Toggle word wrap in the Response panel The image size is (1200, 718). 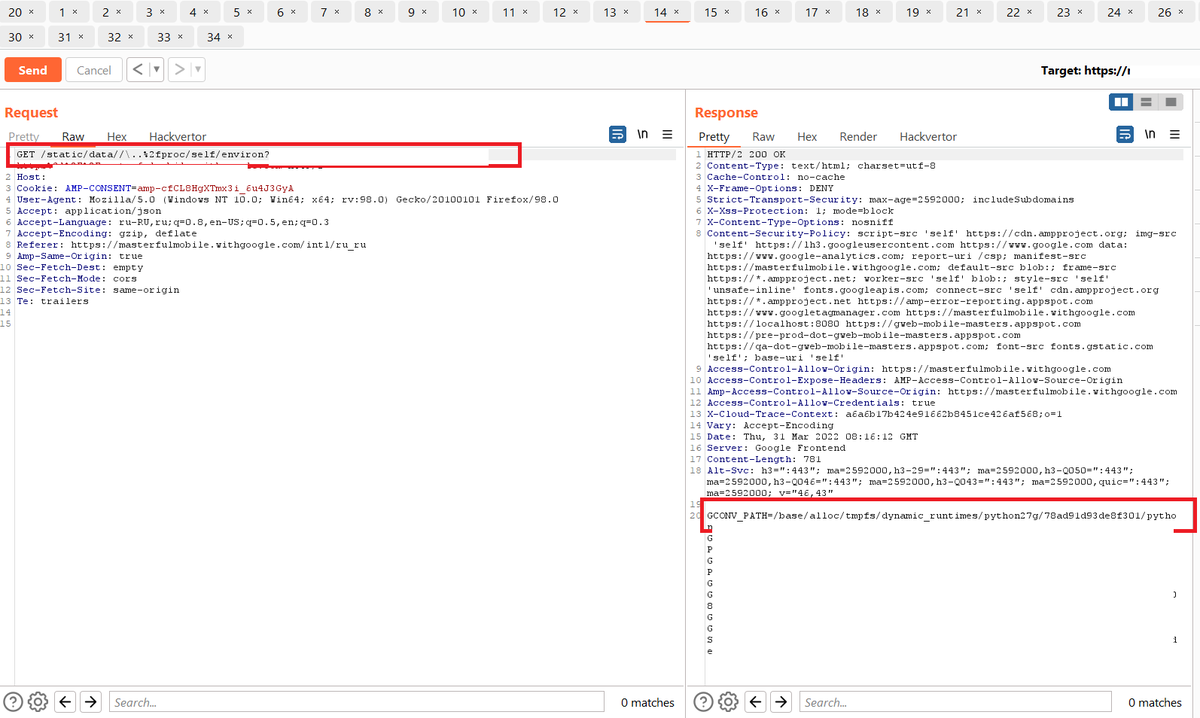pos(1125,135)
